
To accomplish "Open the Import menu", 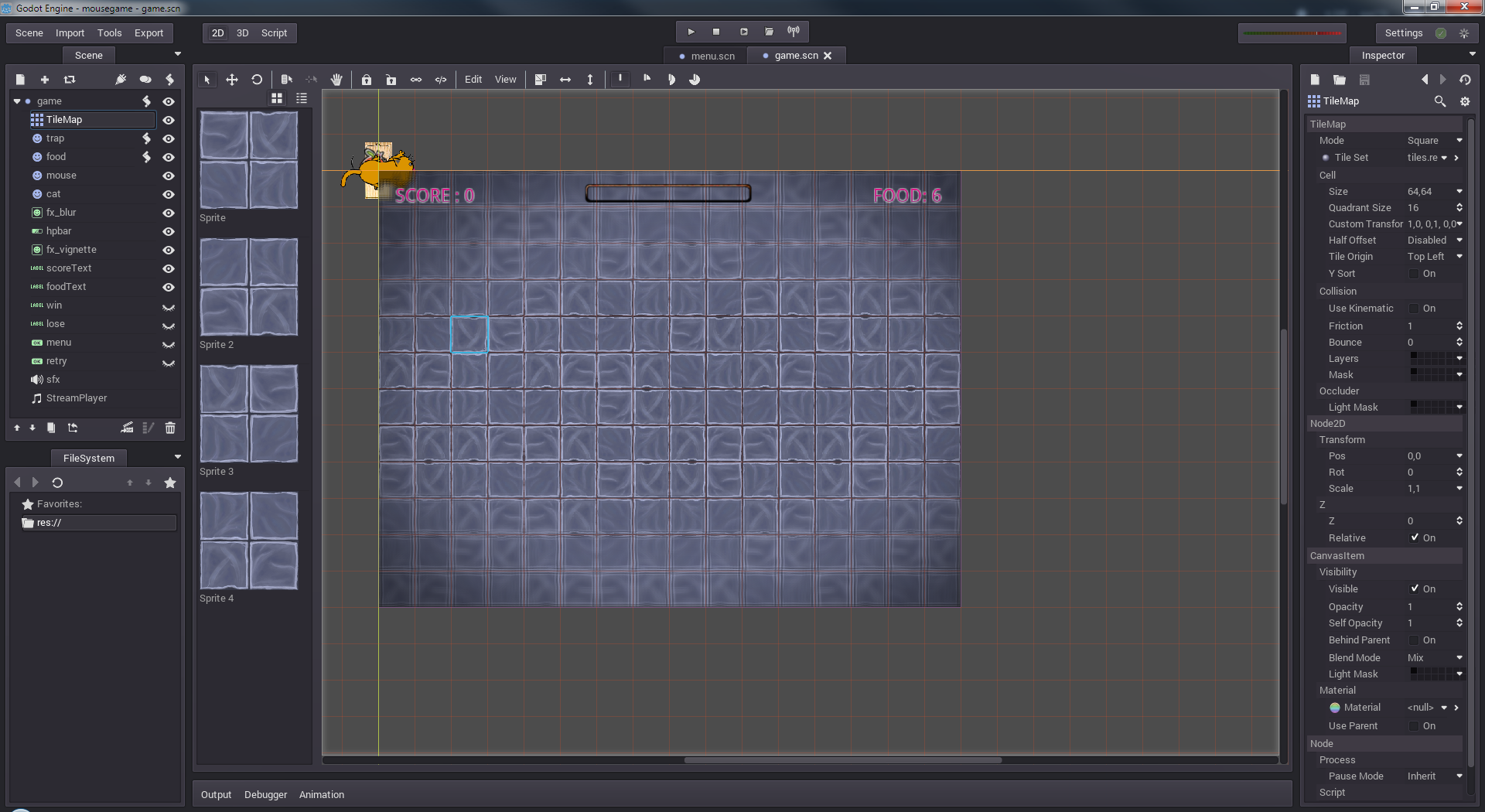I will click(70, 32).
